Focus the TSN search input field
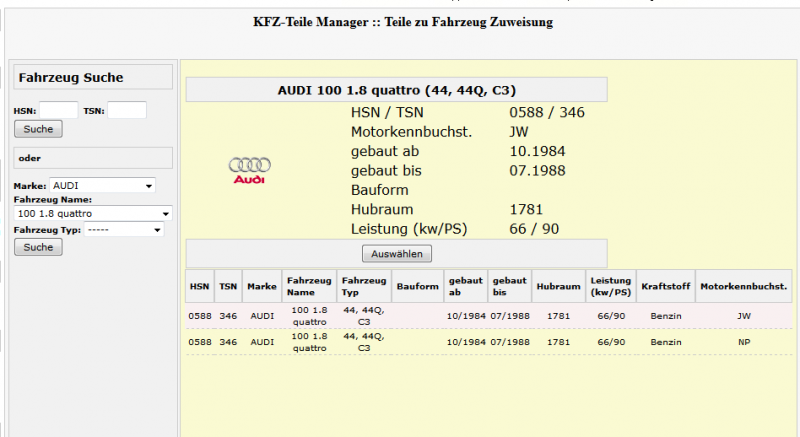 (x=127, y=110)
